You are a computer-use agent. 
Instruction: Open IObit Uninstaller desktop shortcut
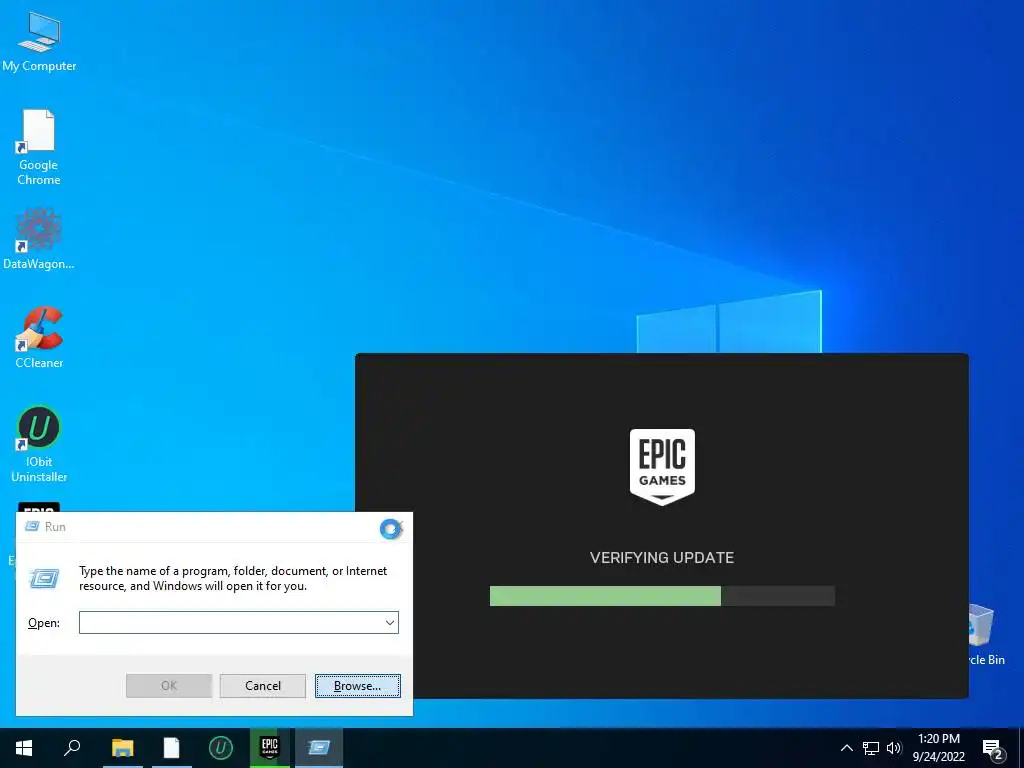pos(39,444)
